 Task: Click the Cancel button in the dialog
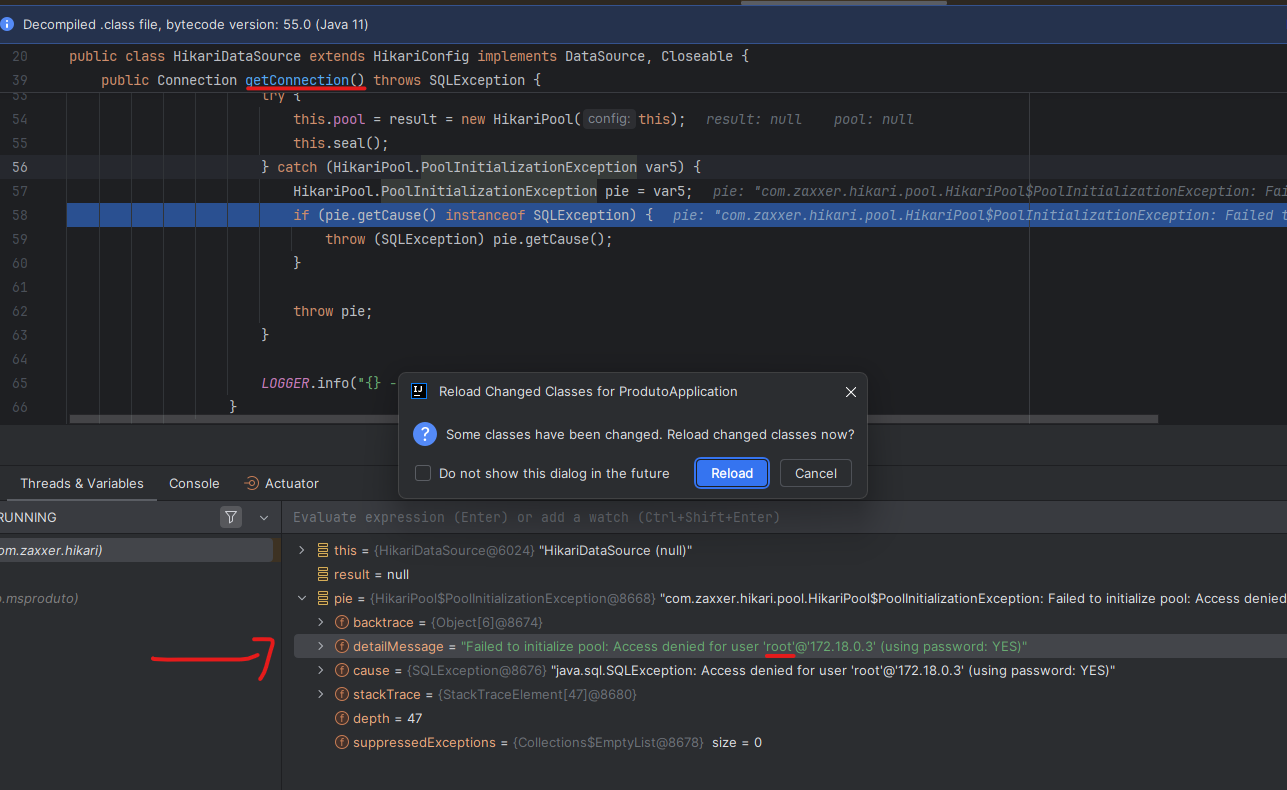click(816, 473)
